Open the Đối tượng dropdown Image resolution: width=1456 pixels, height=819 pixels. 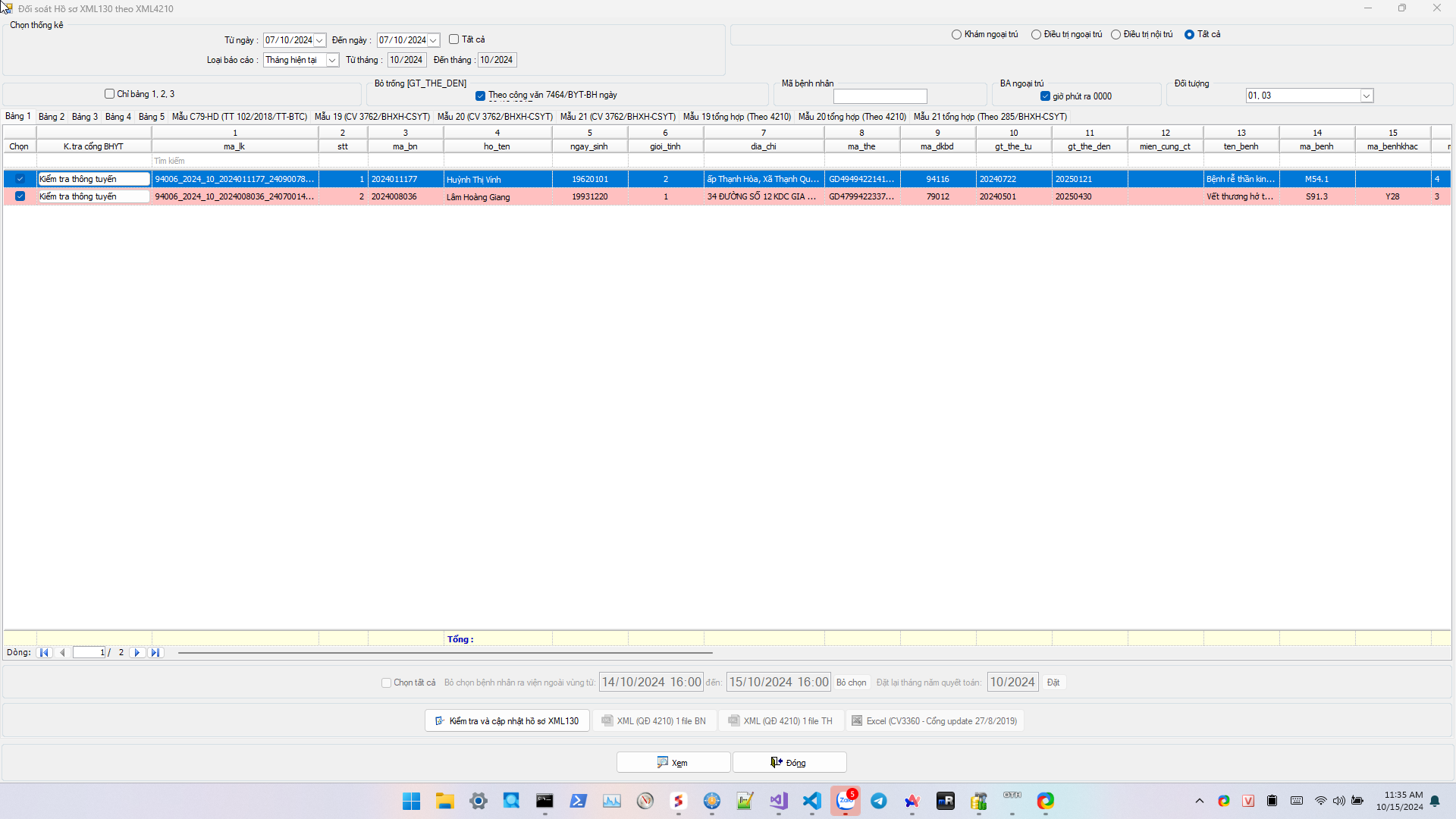coord(1366,96)
